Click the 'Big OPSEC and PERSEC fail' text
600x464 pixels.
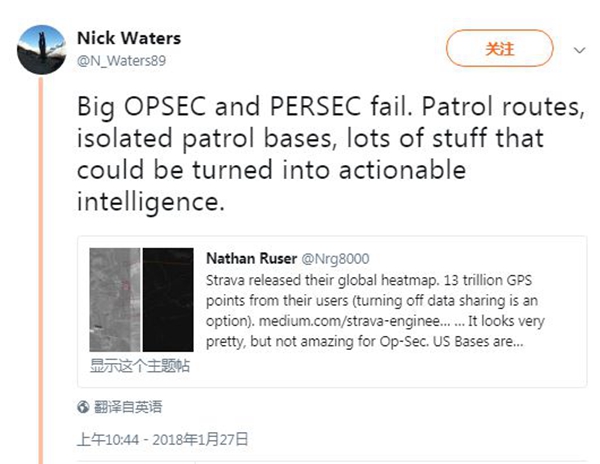[x=240, y=103]
